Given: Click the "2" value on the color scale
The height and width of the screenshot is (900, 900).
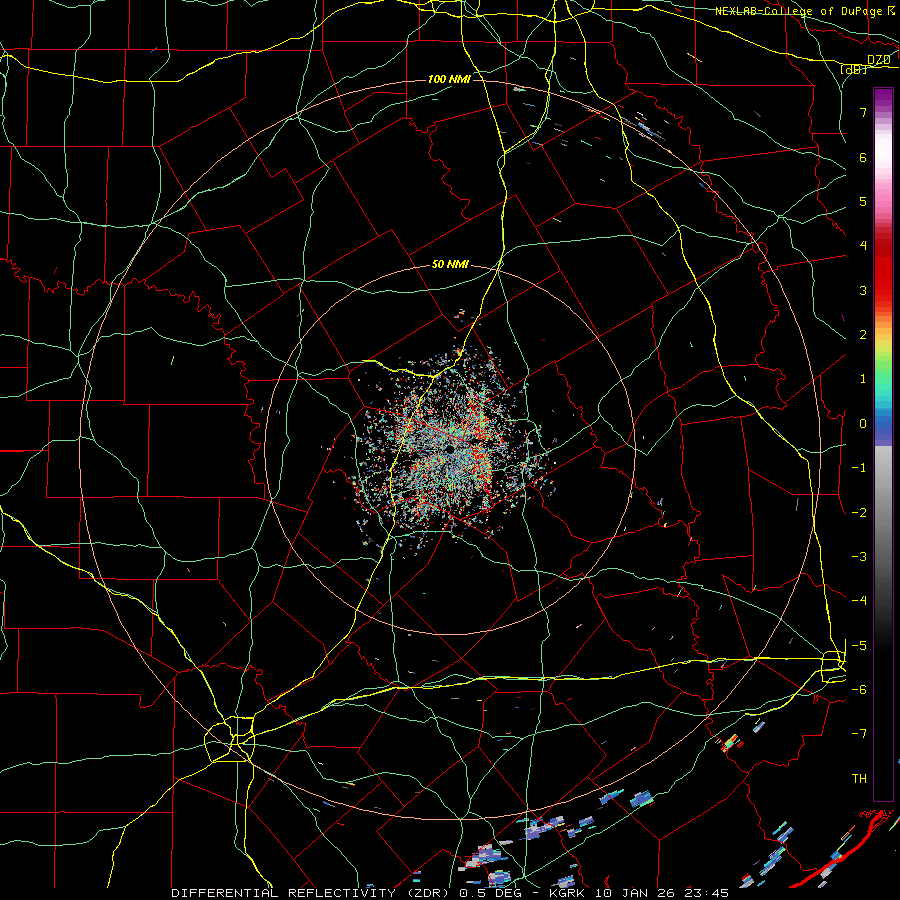Looking at the screenshot, I should pyautogui.click(x=863, y=335).
